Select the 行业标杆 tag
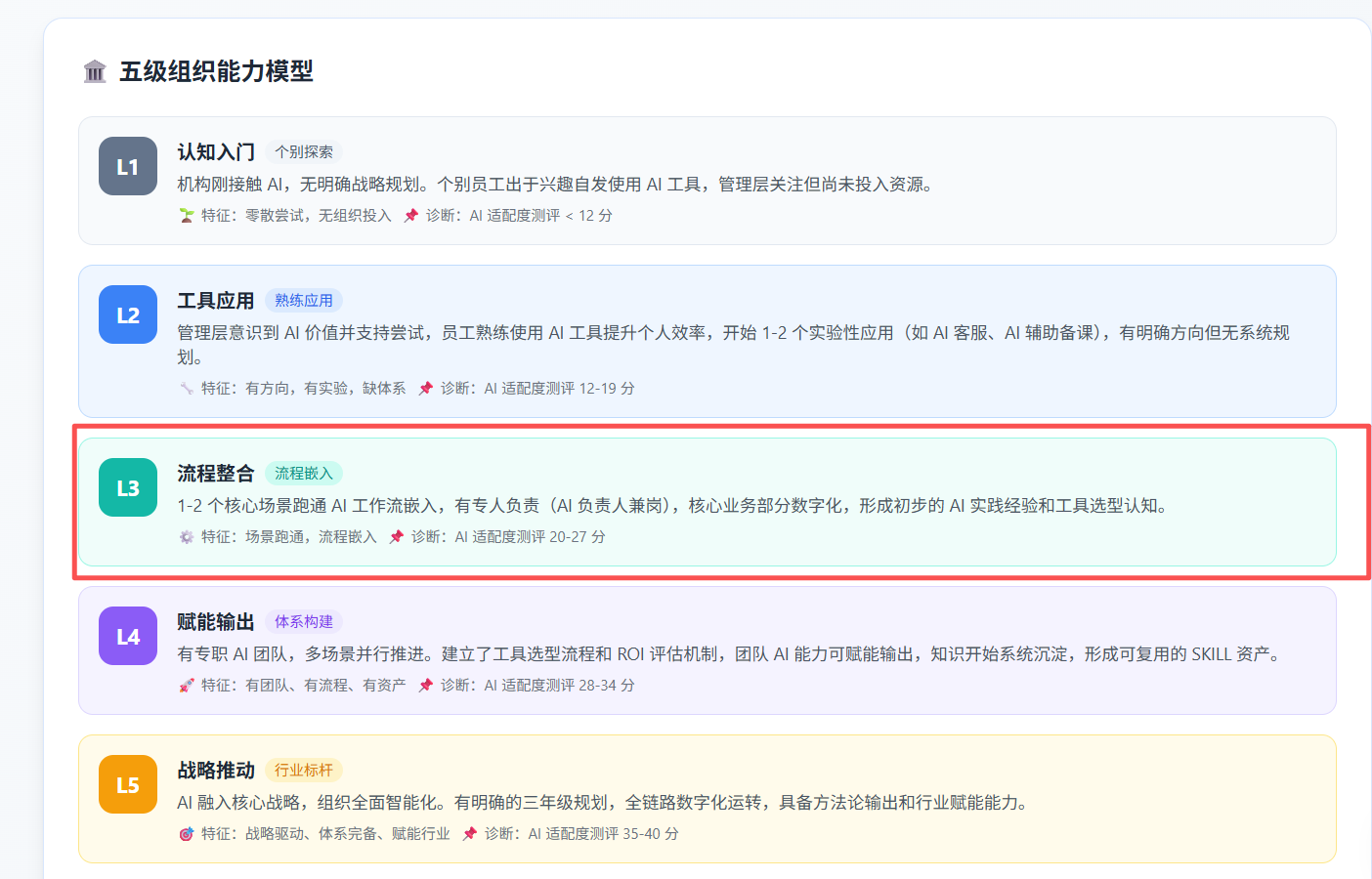The height and width of the screenshot is (879, 1372). pyautogui.click(x=304, y=770)
